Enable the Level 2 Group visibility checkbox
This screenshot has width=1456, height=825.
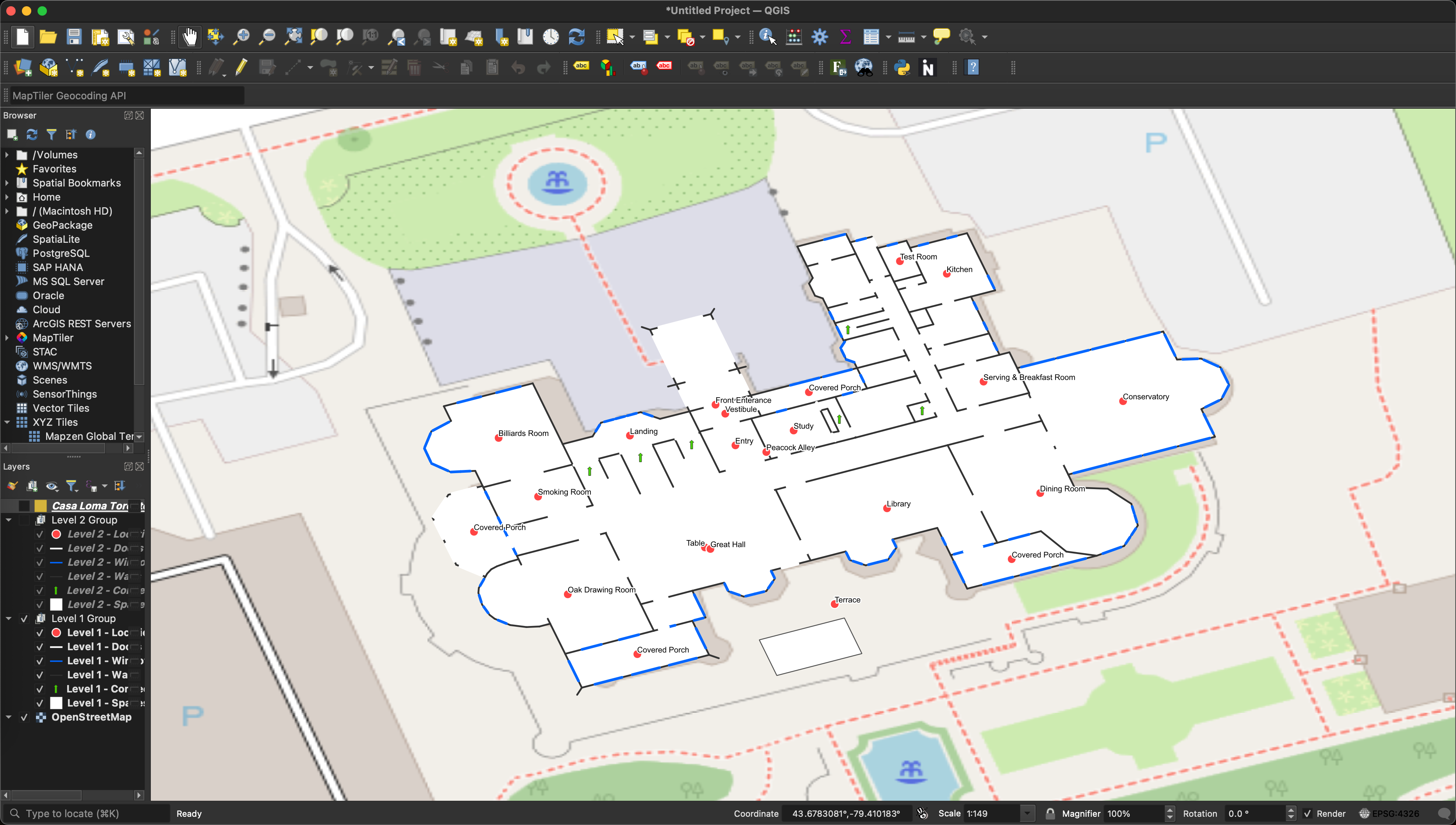pos(24,520)
